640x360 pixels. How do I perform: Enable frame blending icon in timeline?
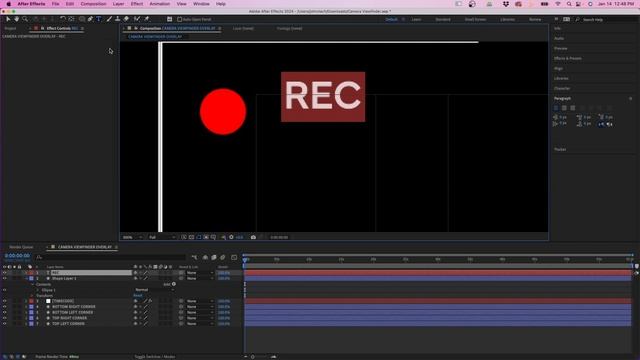(x=214, y=258)
